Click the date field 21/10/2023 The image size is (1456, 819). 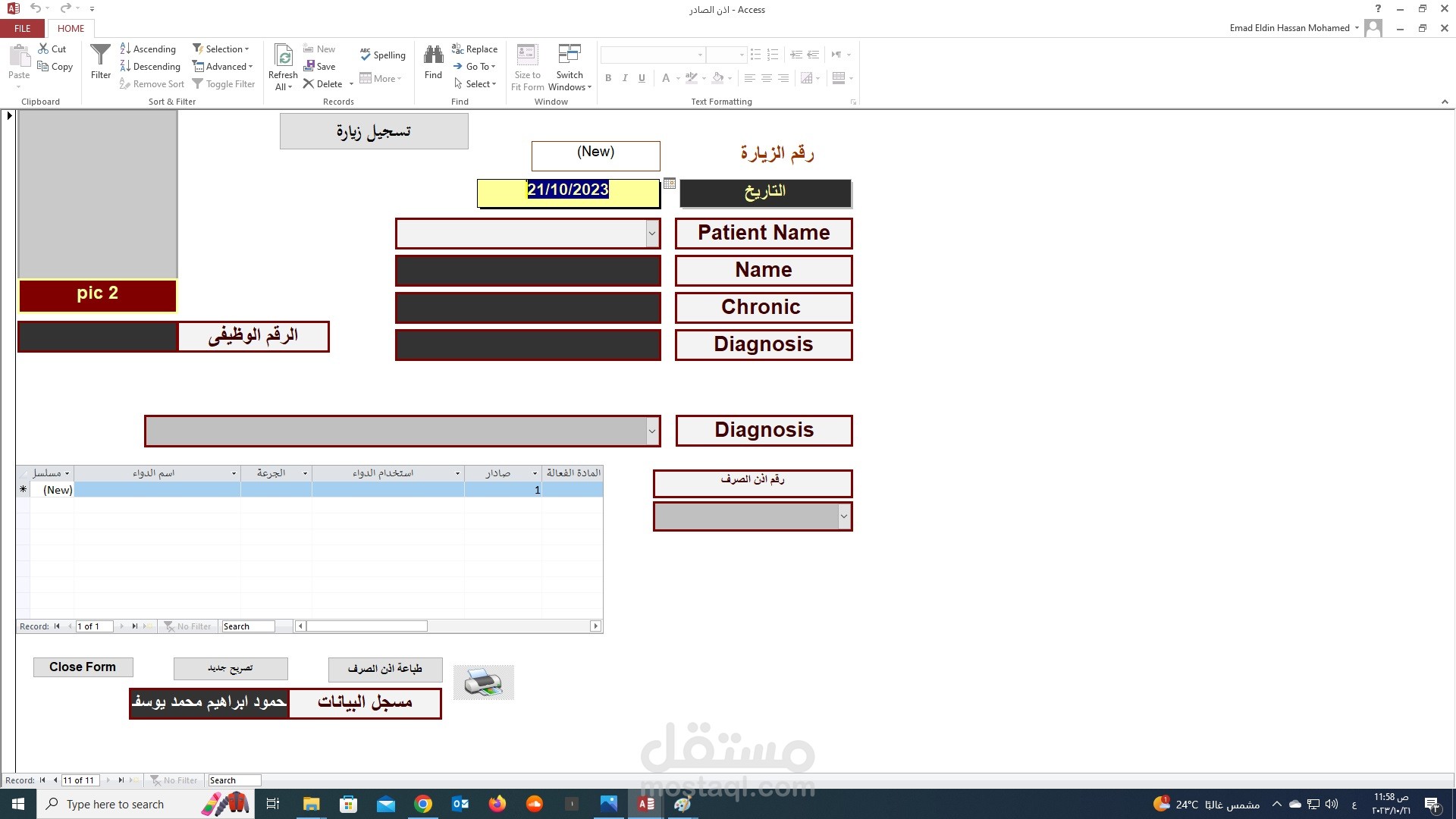(x=568, y=193)
